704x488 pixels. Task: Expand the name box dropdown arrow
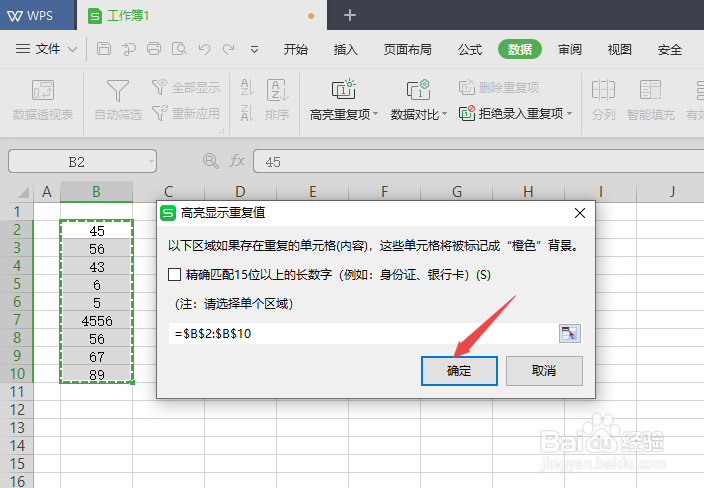151,162
